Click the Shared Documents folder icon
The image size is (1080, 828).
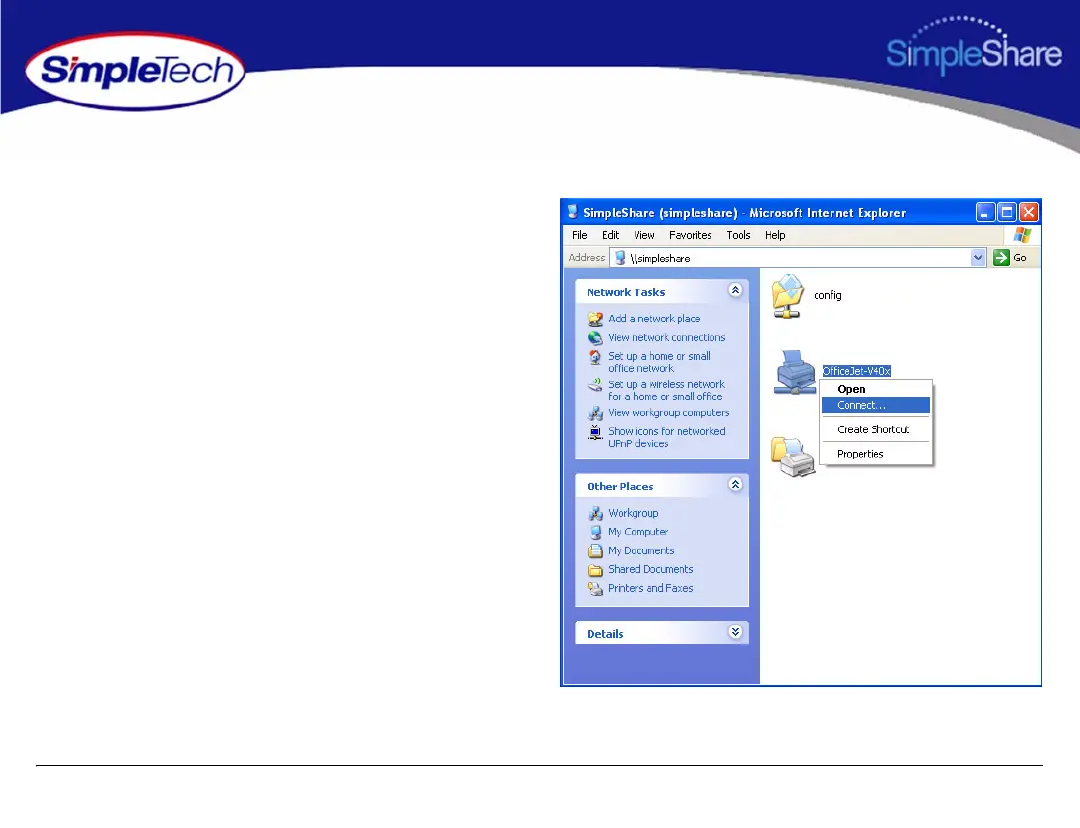(595, 570)
